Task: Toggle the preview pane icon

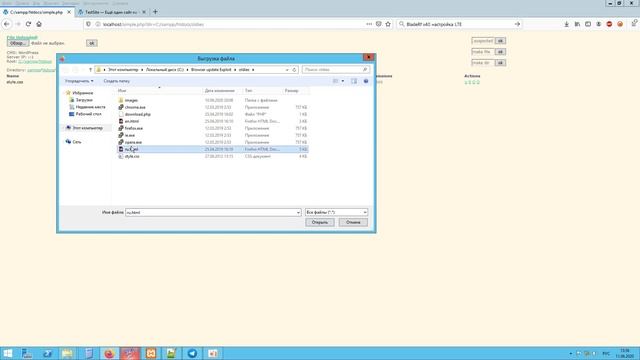Action: coord(354,81)
